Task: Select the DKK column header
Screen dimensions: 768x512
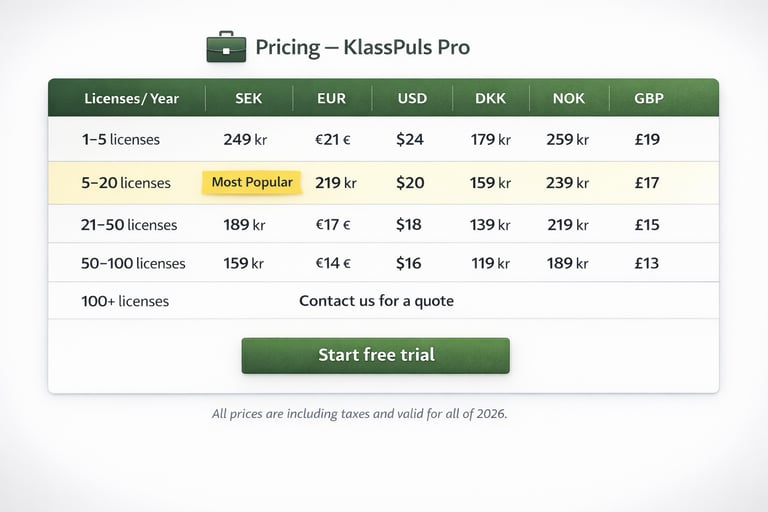Action: [490, 98]
